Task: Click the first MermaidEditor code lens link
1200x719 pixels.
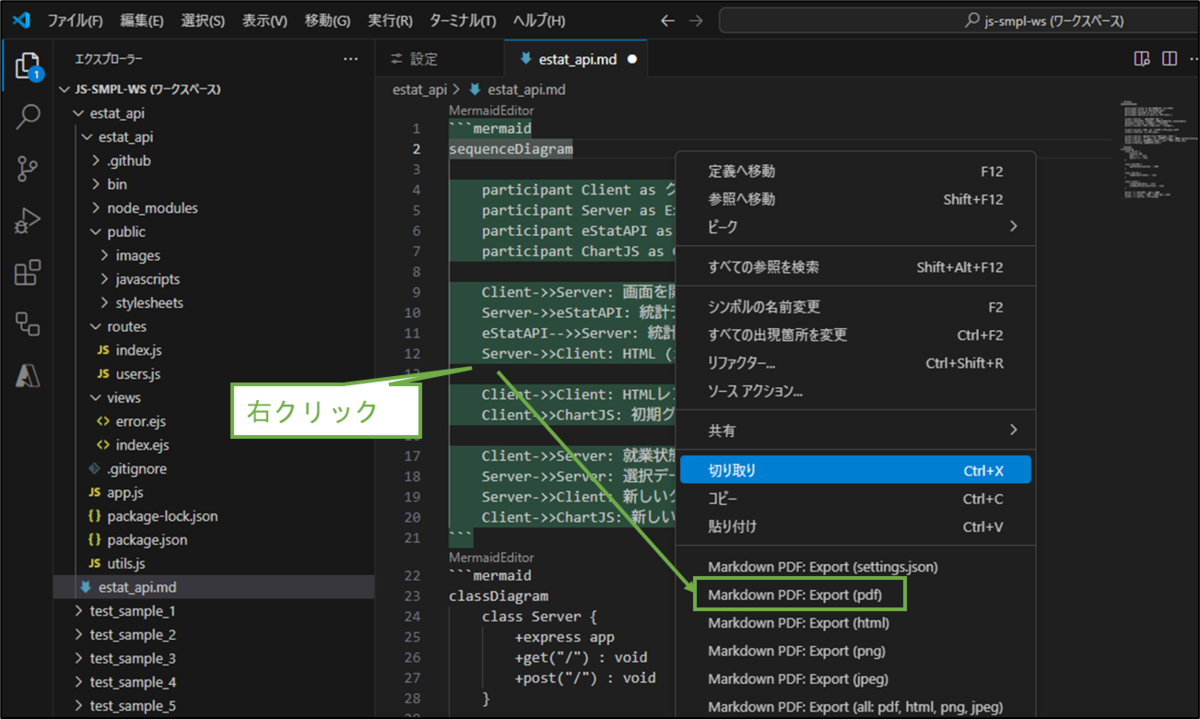Action: pos(491,111)
